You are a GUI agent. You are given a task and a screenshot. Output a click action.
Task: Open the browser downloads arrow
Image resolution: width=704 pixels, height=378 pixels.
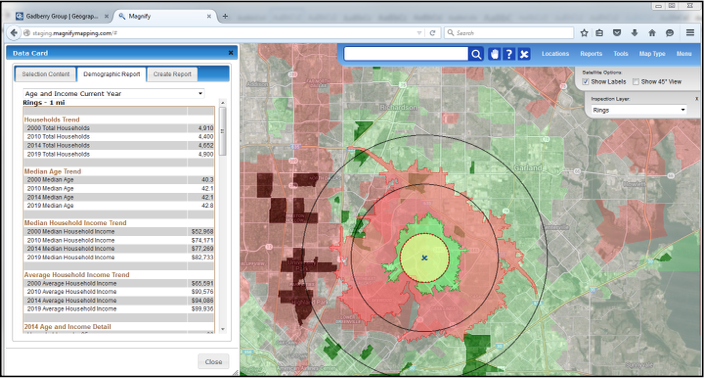point(634,33)
